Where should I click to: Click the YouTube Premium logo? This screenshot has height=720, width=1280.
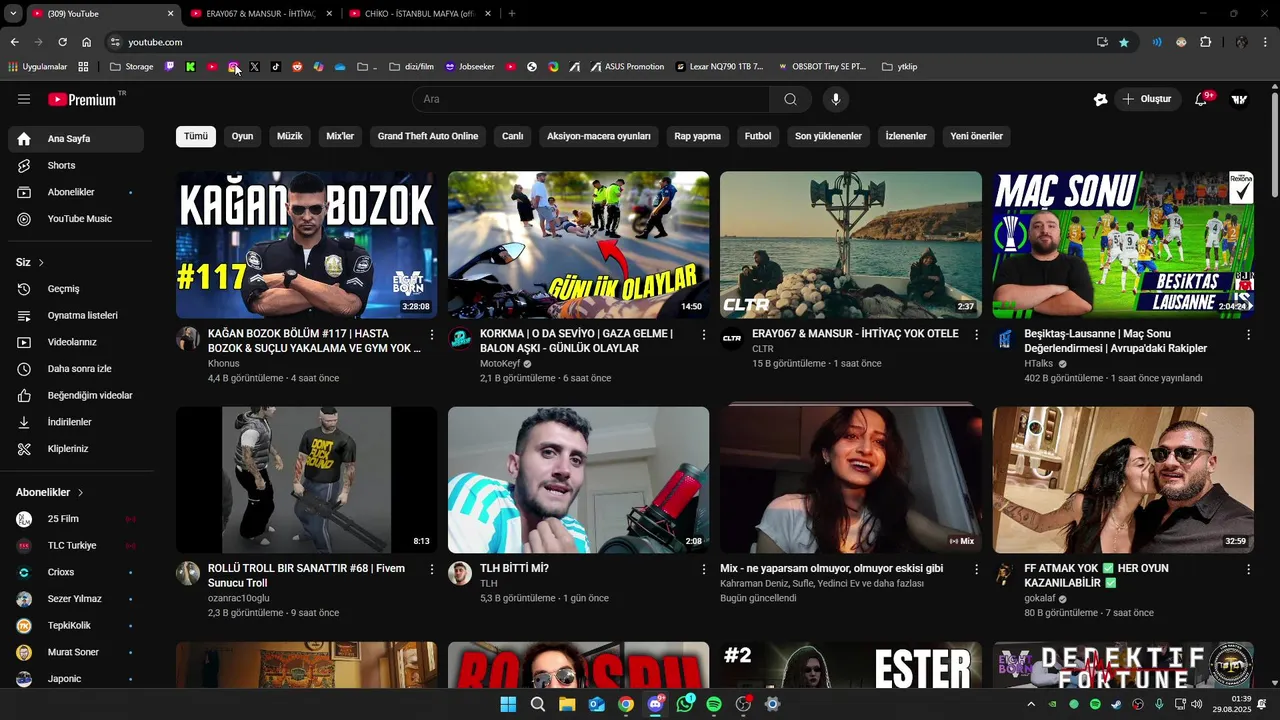click(82, 99)
